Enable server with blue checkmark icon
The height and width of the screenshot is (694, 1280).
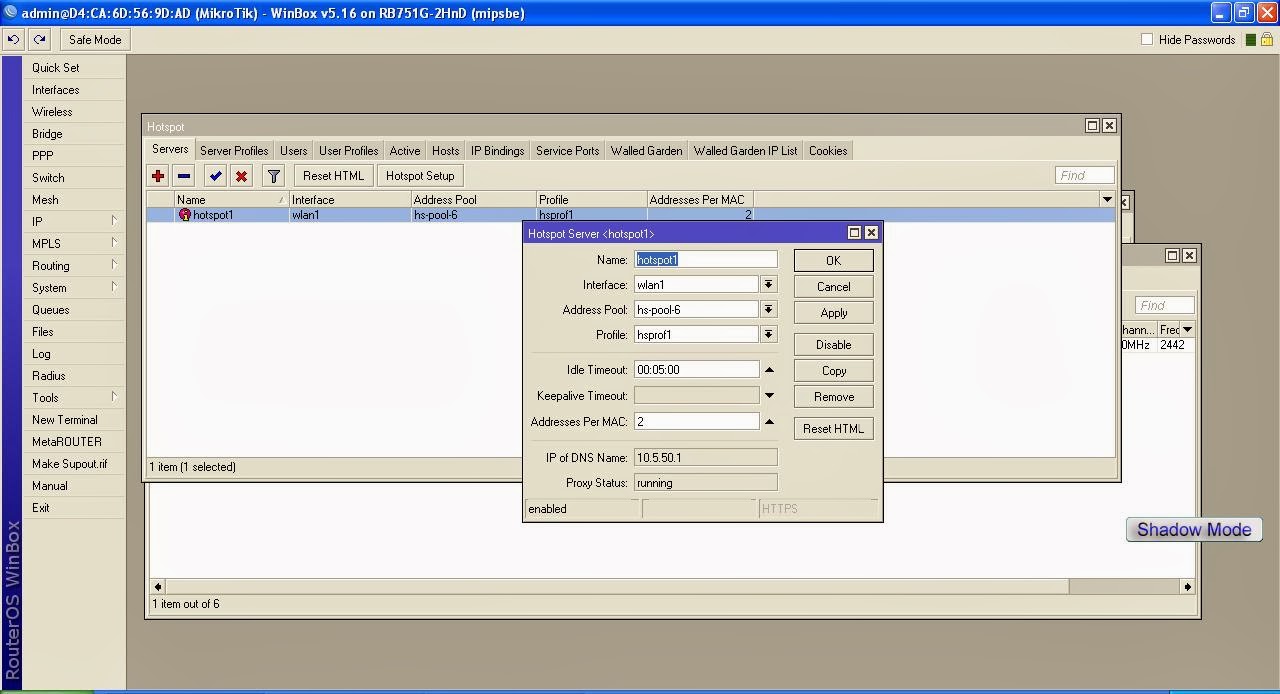pos(215,176)
